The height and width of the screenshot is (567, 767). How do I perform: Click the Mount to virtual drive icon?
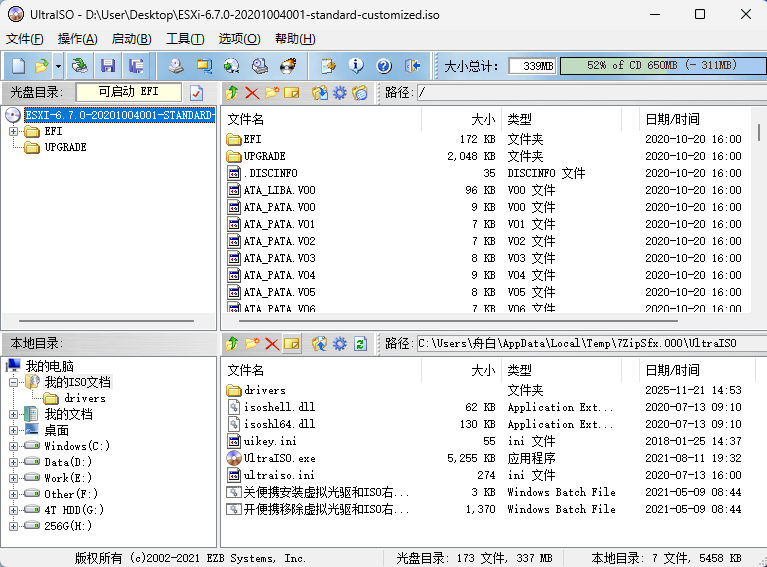click(x=260, y=66)
